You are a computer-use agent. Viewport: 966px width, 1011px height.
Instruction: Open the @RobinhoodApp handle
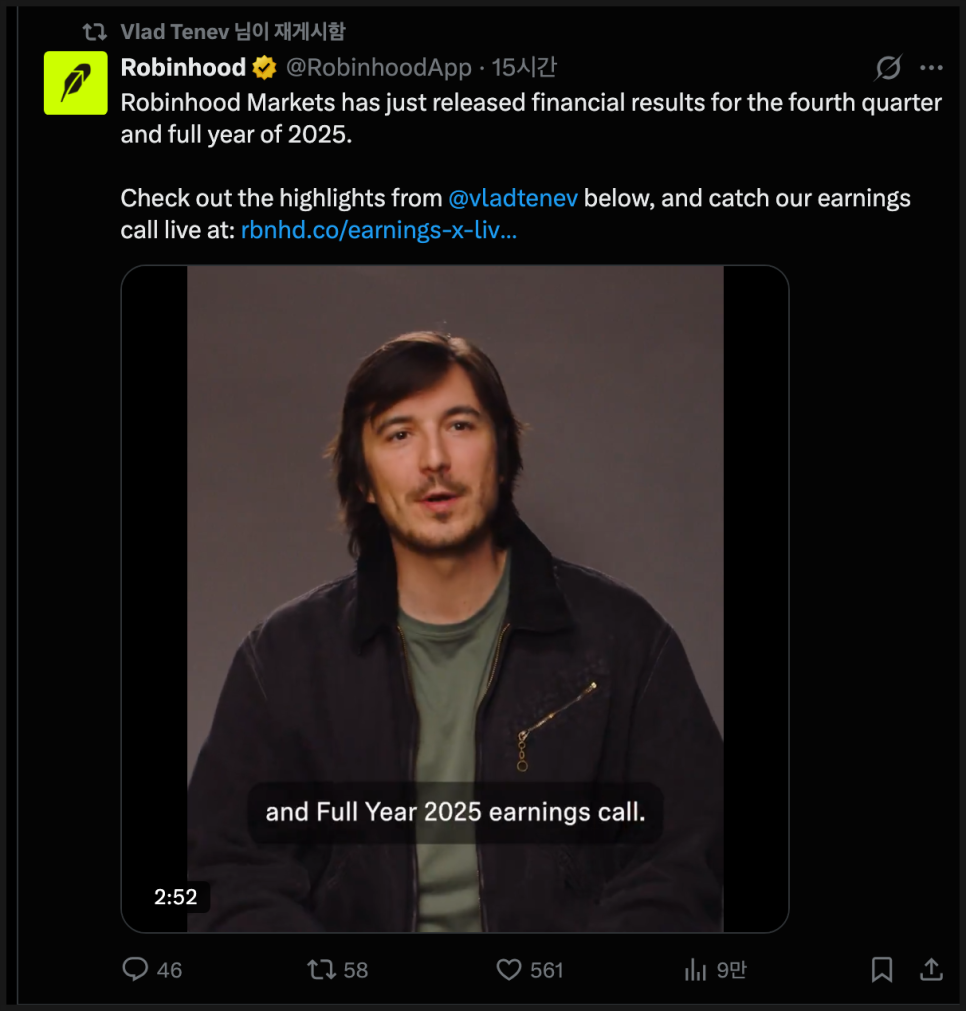tap(379, 68)
